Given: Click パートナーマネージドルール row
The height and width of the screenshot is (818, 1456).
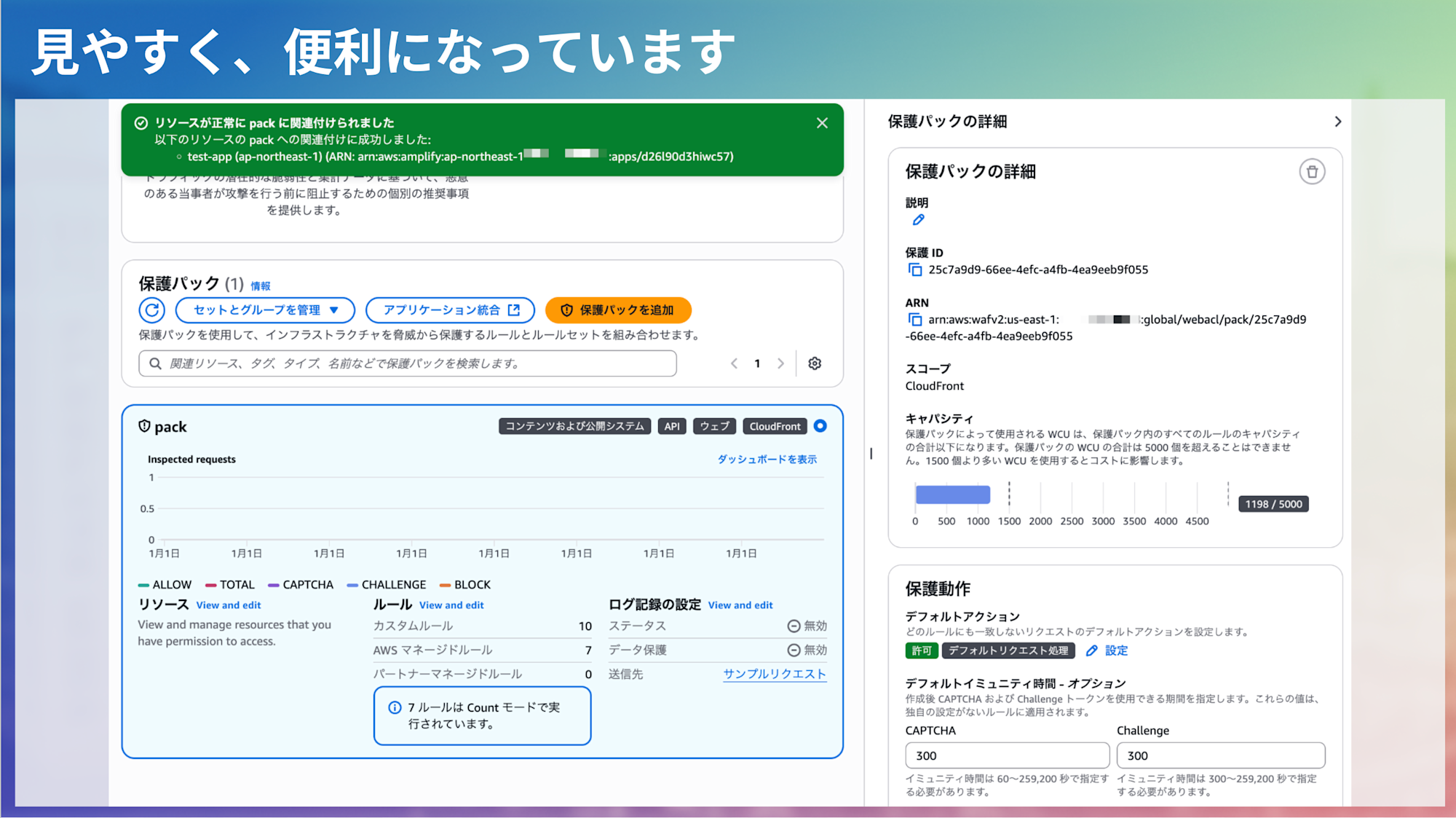Looking at the screenshot, I should [483, 675].
